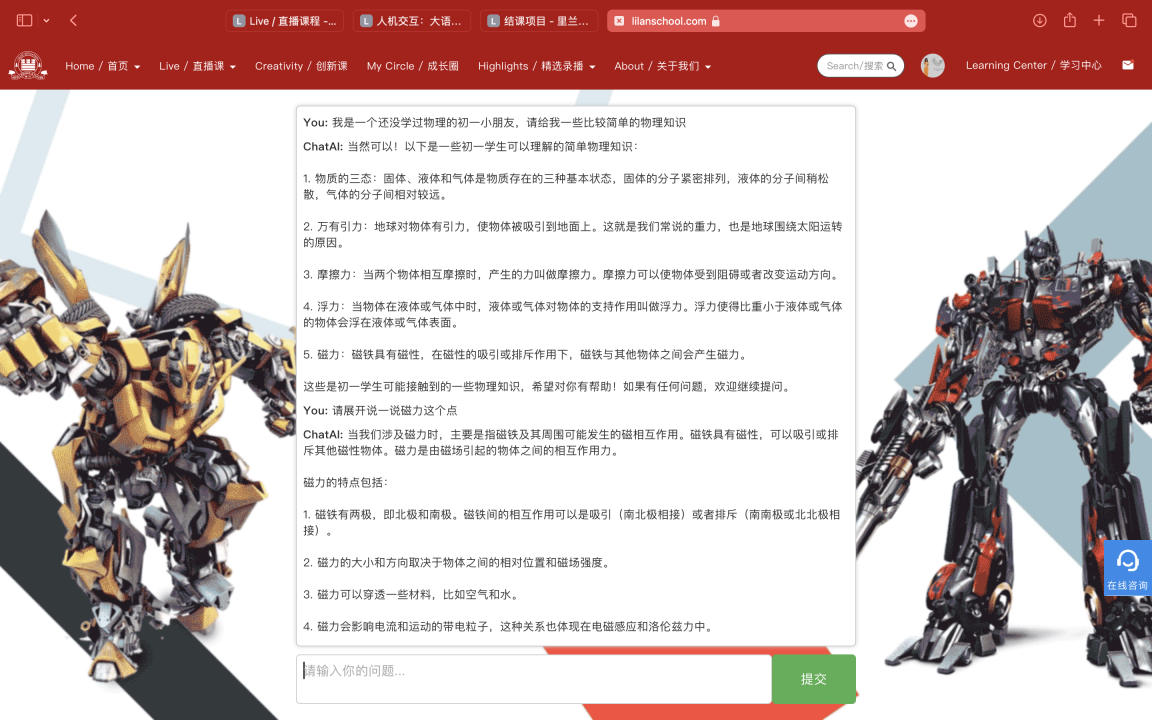
Task: Open Learning Center / 学习中心 link
Action: coord(1033,66)
